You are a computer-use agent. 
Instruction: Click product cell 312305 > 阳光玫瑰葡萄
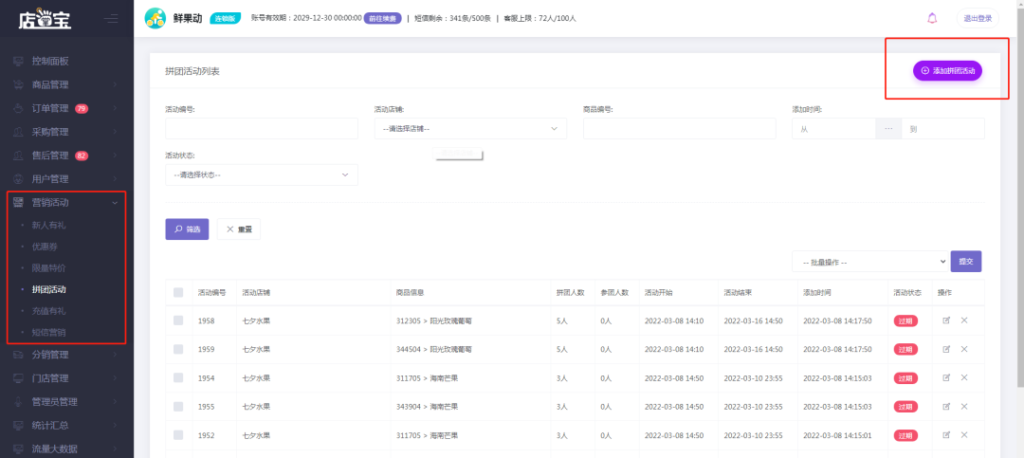click(434, 321)
